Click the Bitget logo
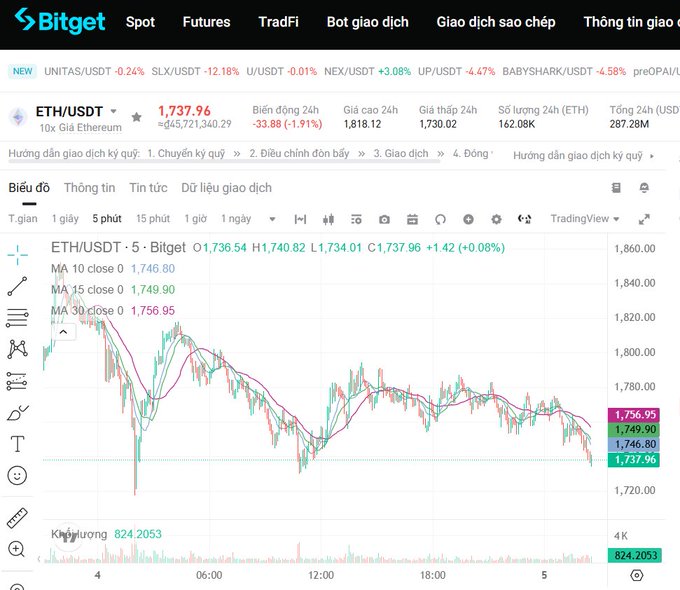 click(x=60, y=21)
